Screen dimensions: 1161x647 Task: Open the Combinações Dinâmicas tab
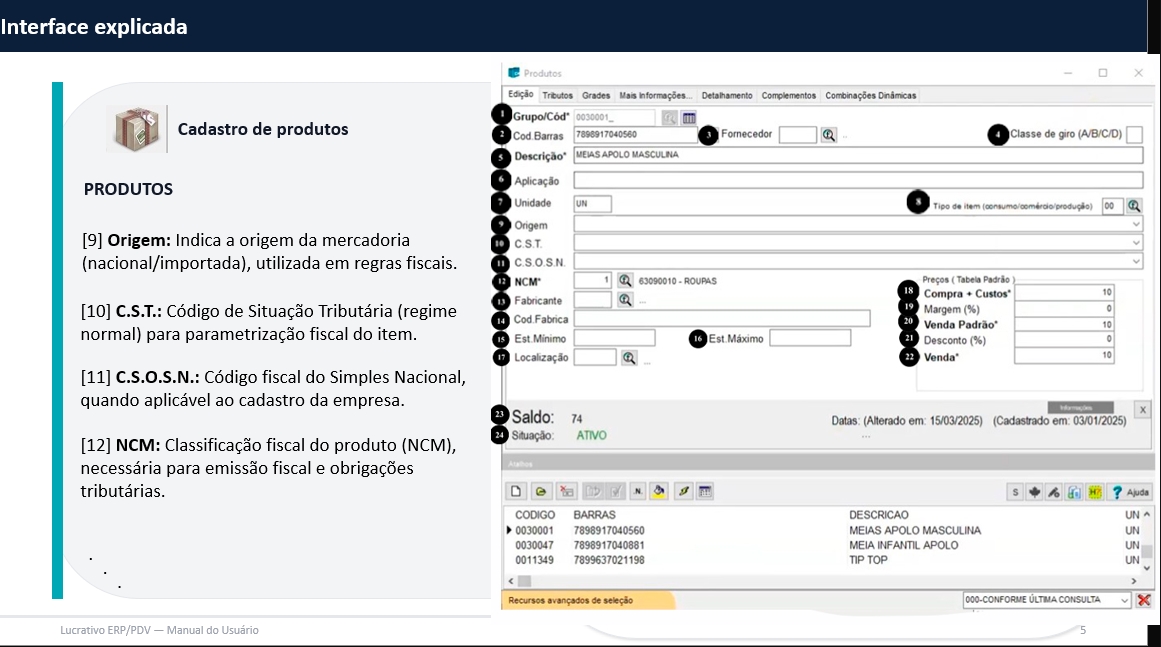tap(870, 96)
